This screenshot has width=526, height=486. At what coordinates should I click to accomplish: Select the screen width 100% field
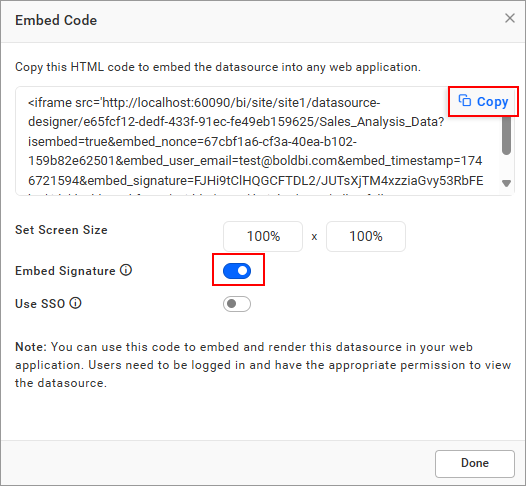point(263,236)
